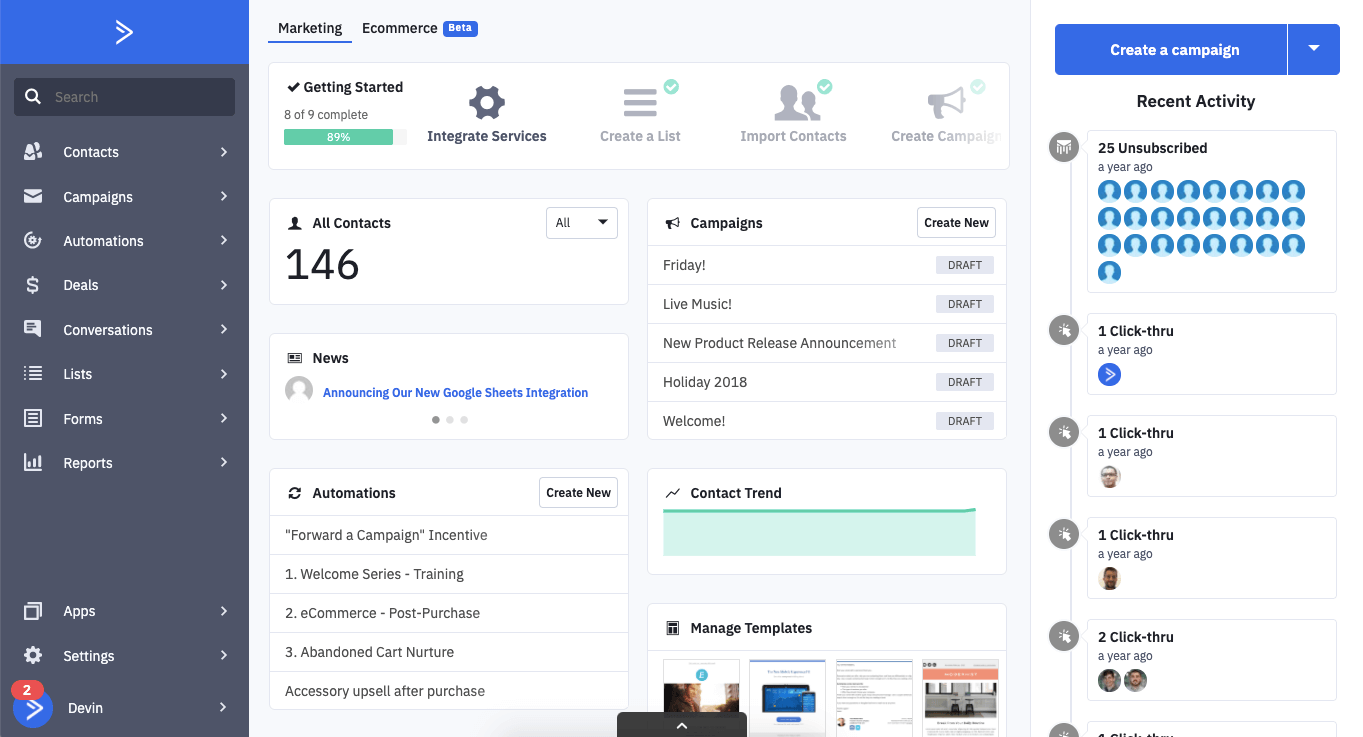The image size is (1363, 737).
Task: Switch to the Ecommerce Beta tab
Action: click(x=399, y=28)
